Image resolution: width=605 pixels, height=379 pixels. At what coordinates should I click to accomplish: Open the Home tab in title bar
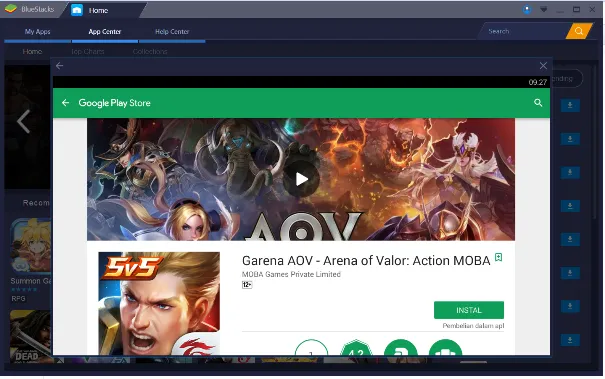point(103,10)
